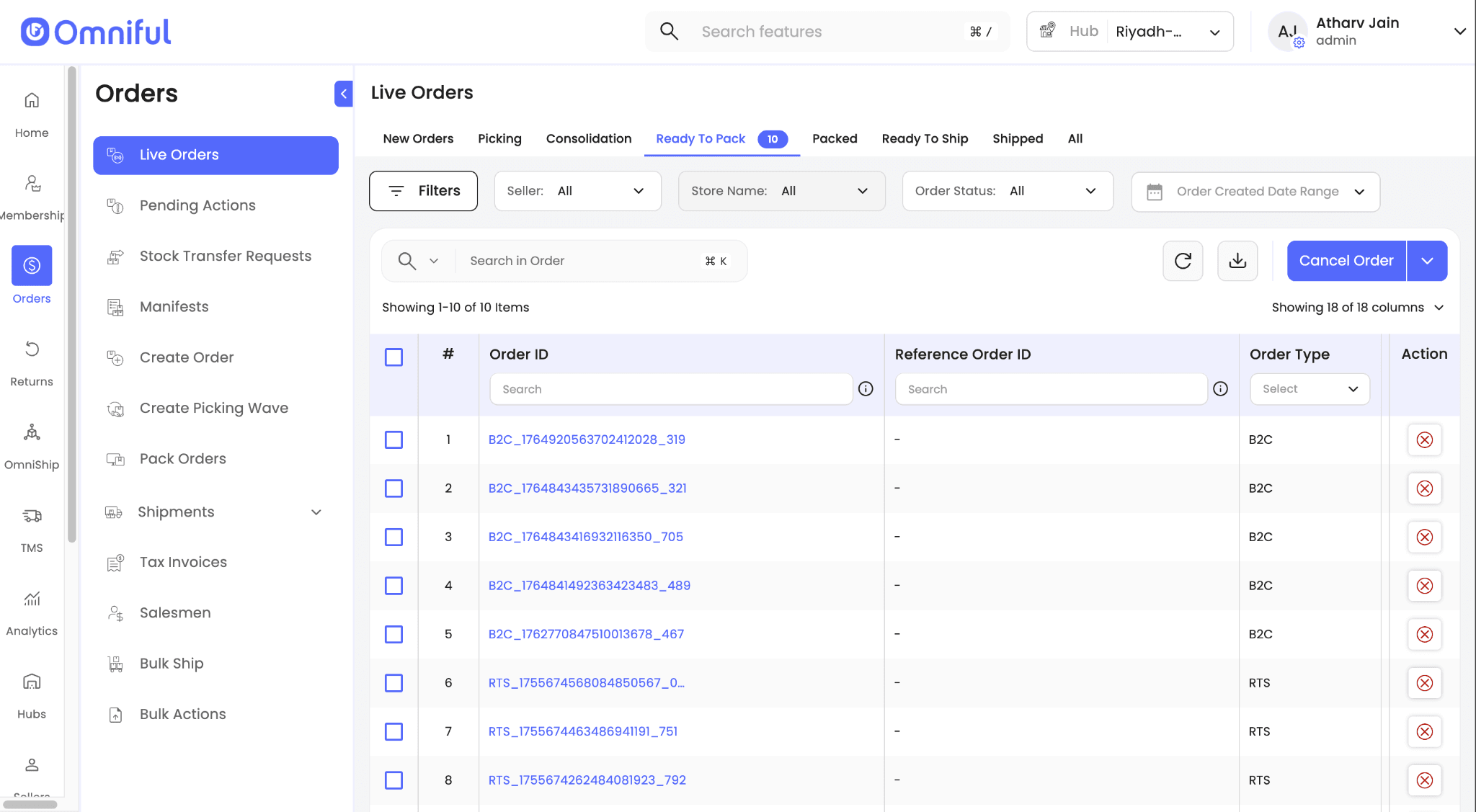Viewport: 1476px width, 812px height.
Task: Click the download orders icon
Action: click(x=1237, y=261)
